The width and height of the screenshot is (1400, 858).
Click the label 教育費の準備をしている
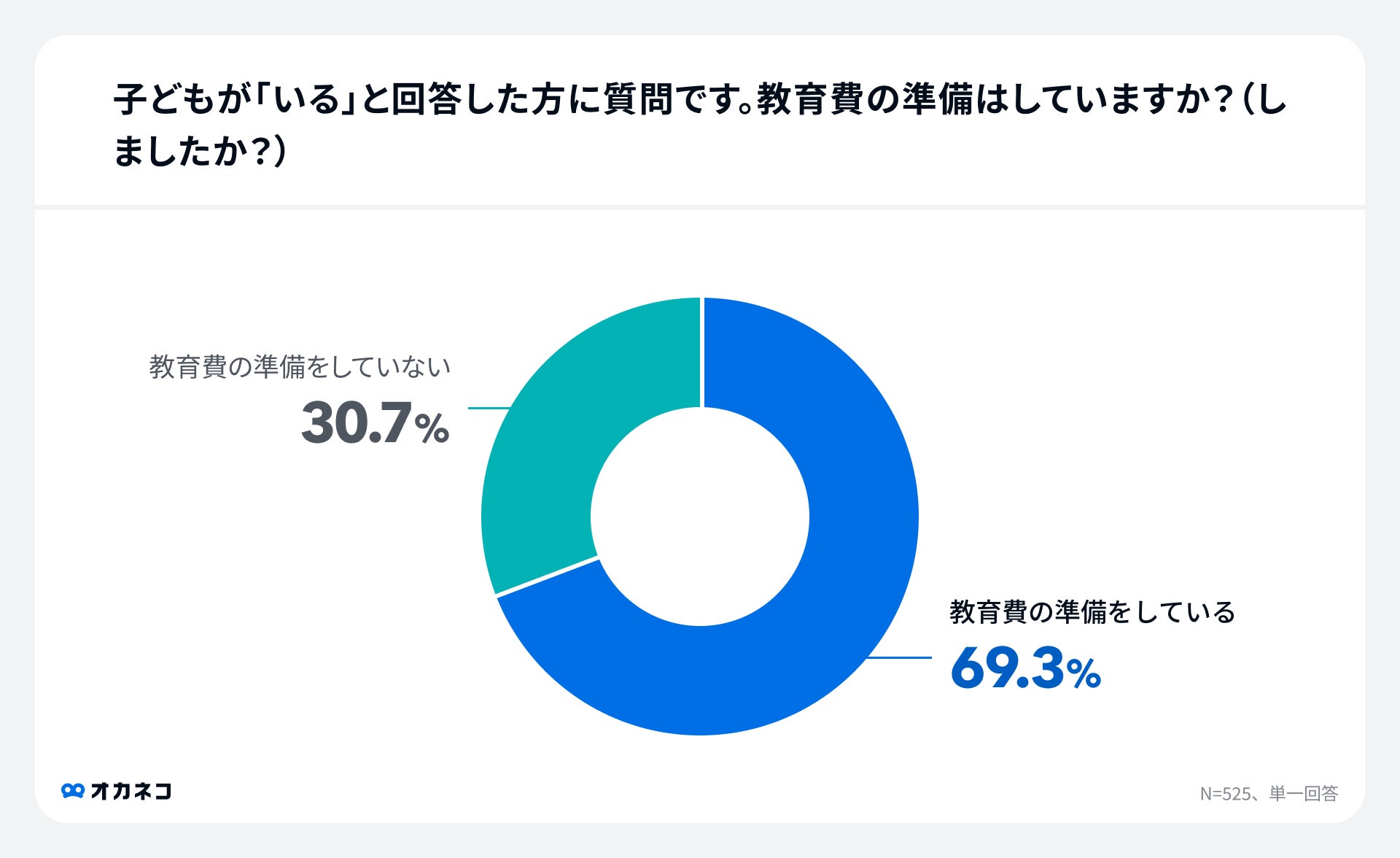[1092, 612]
